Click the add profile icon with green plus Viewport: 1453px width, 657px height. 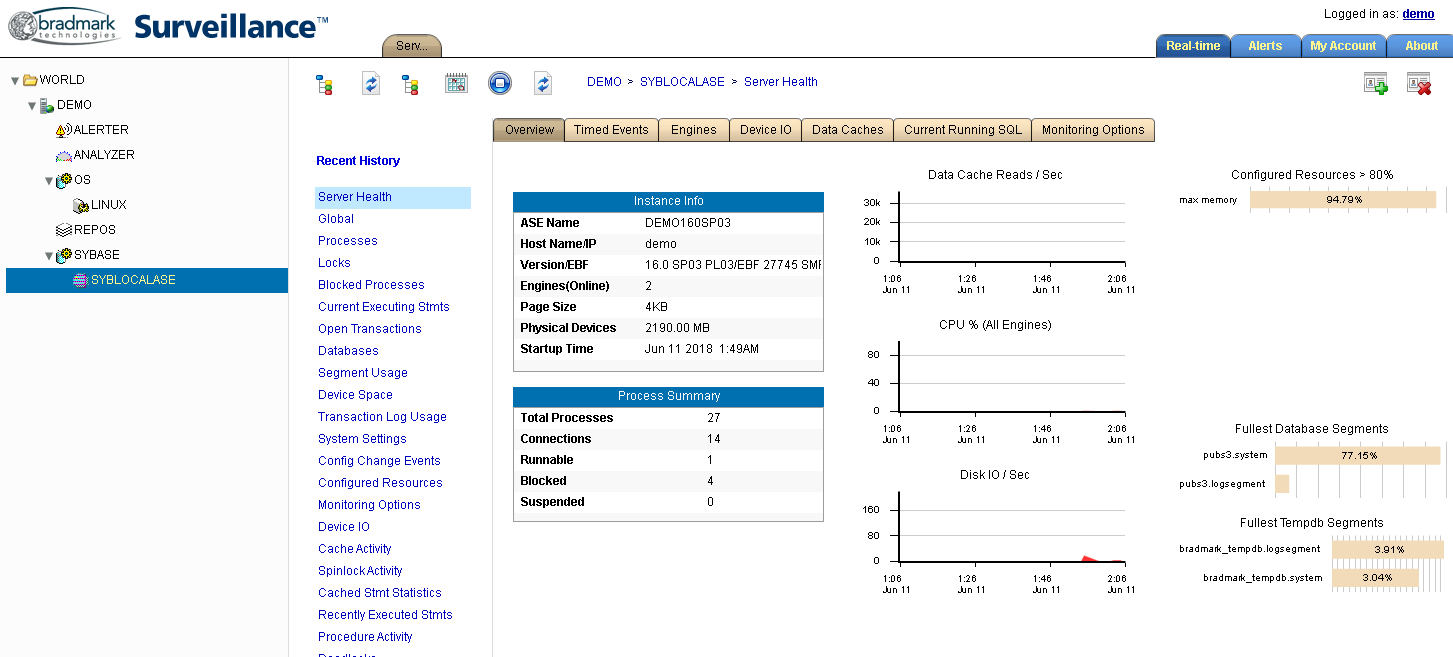1376,84
